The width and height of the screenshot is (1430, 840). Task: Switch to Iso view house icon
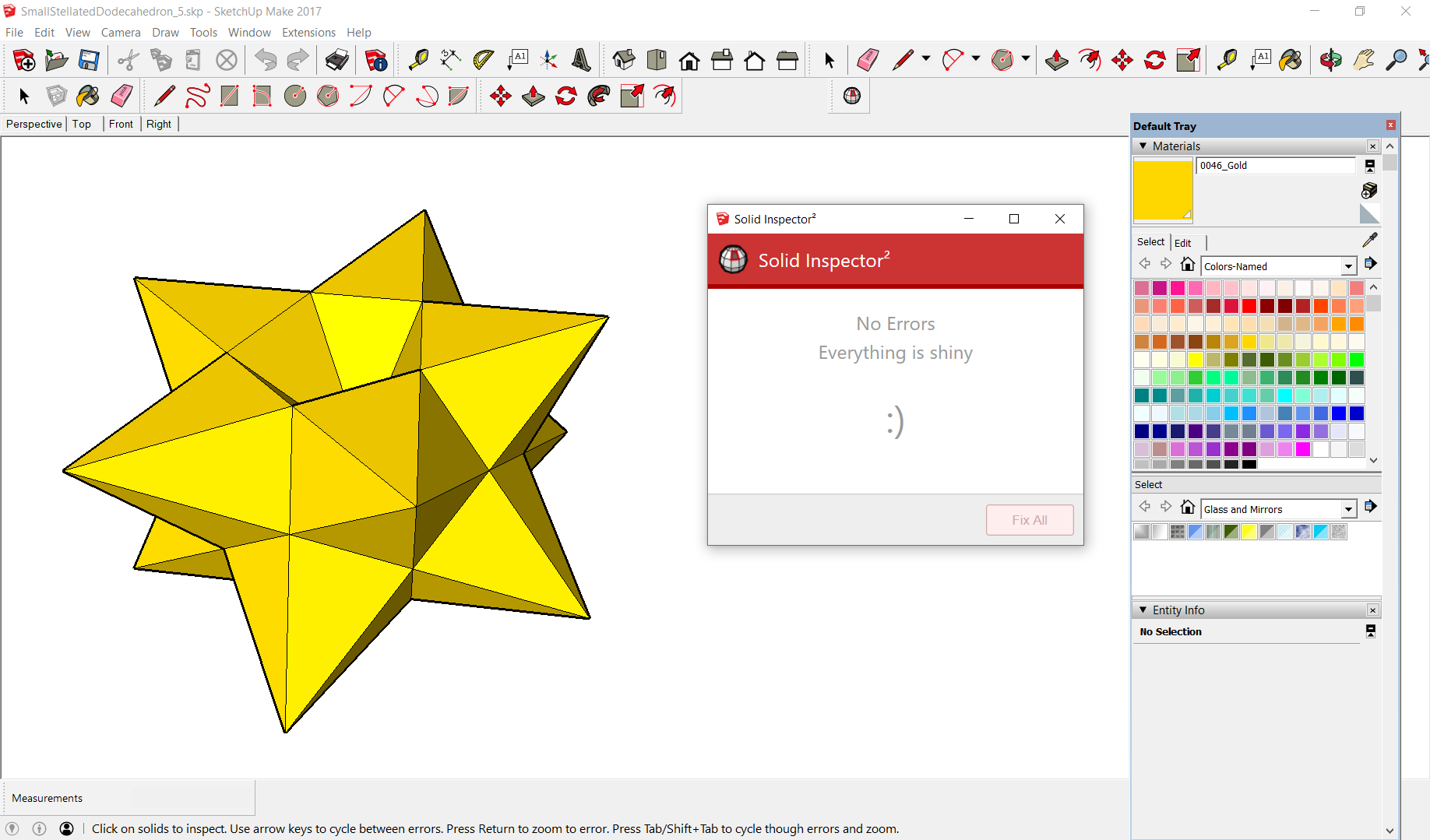(x=624, y=60)
